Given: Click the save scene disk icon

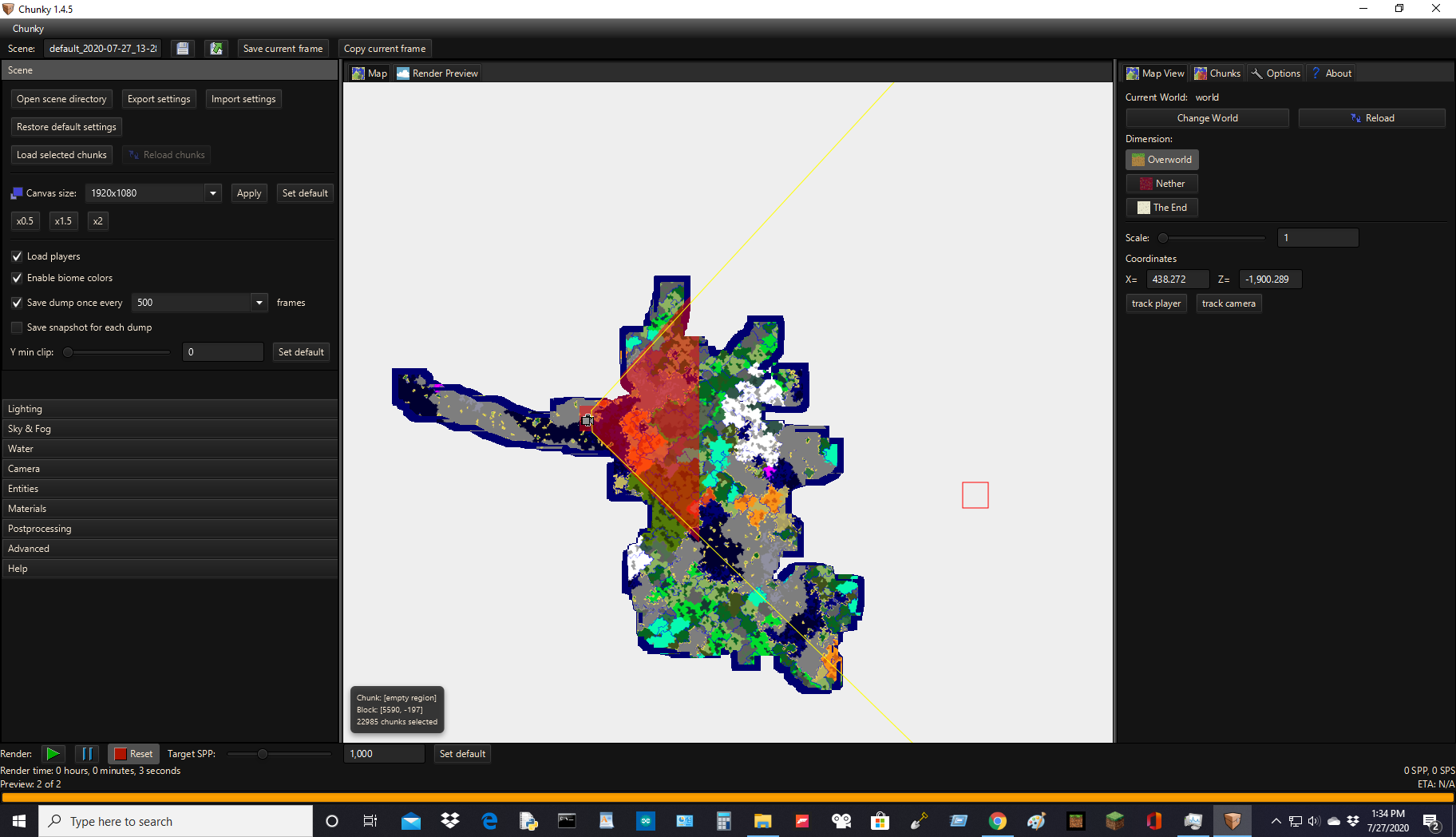Looking at the screenshot, I should pos(182,48).
